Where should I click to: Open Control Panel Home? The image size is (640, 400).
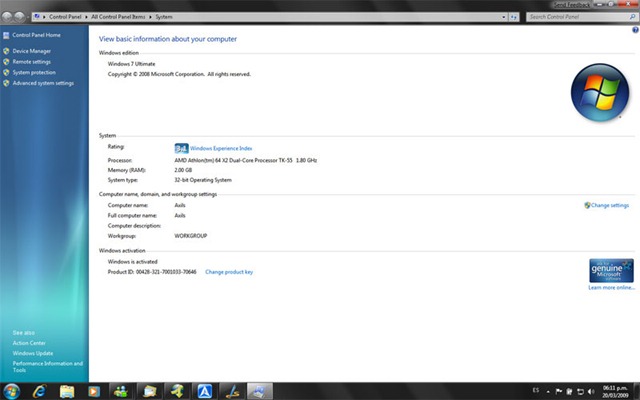click(36, 35)
